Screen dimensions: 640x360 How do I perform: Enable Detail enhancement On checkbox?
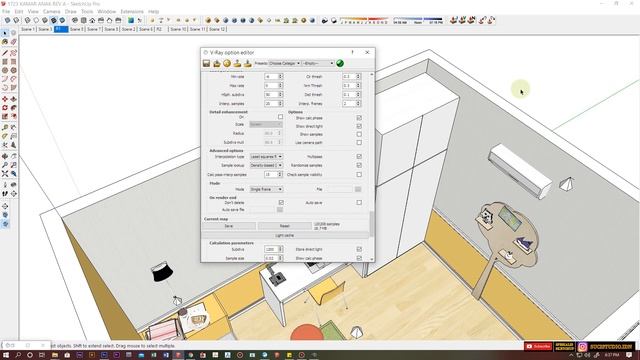pyautogui.click(x=280, y=117)
